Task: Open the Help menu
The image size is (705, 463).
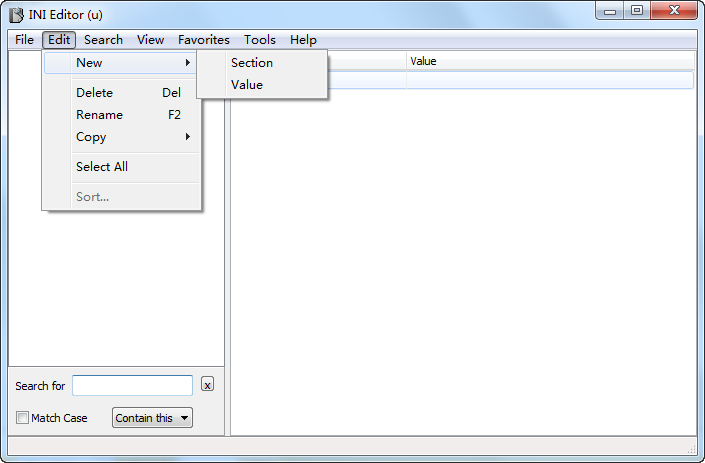Action: [303, 40]
